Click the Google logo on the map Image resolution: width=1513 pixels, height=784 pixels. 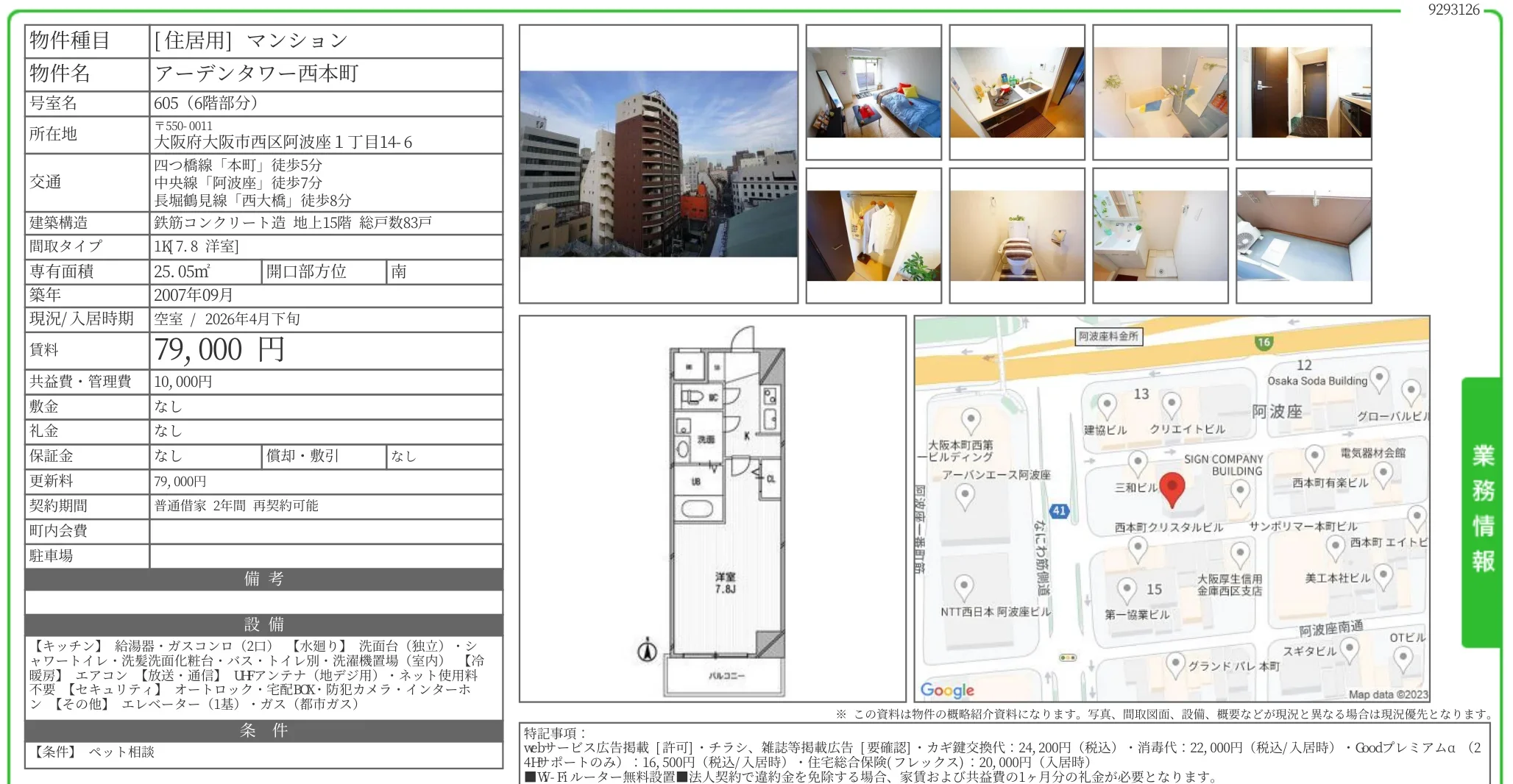947,690
